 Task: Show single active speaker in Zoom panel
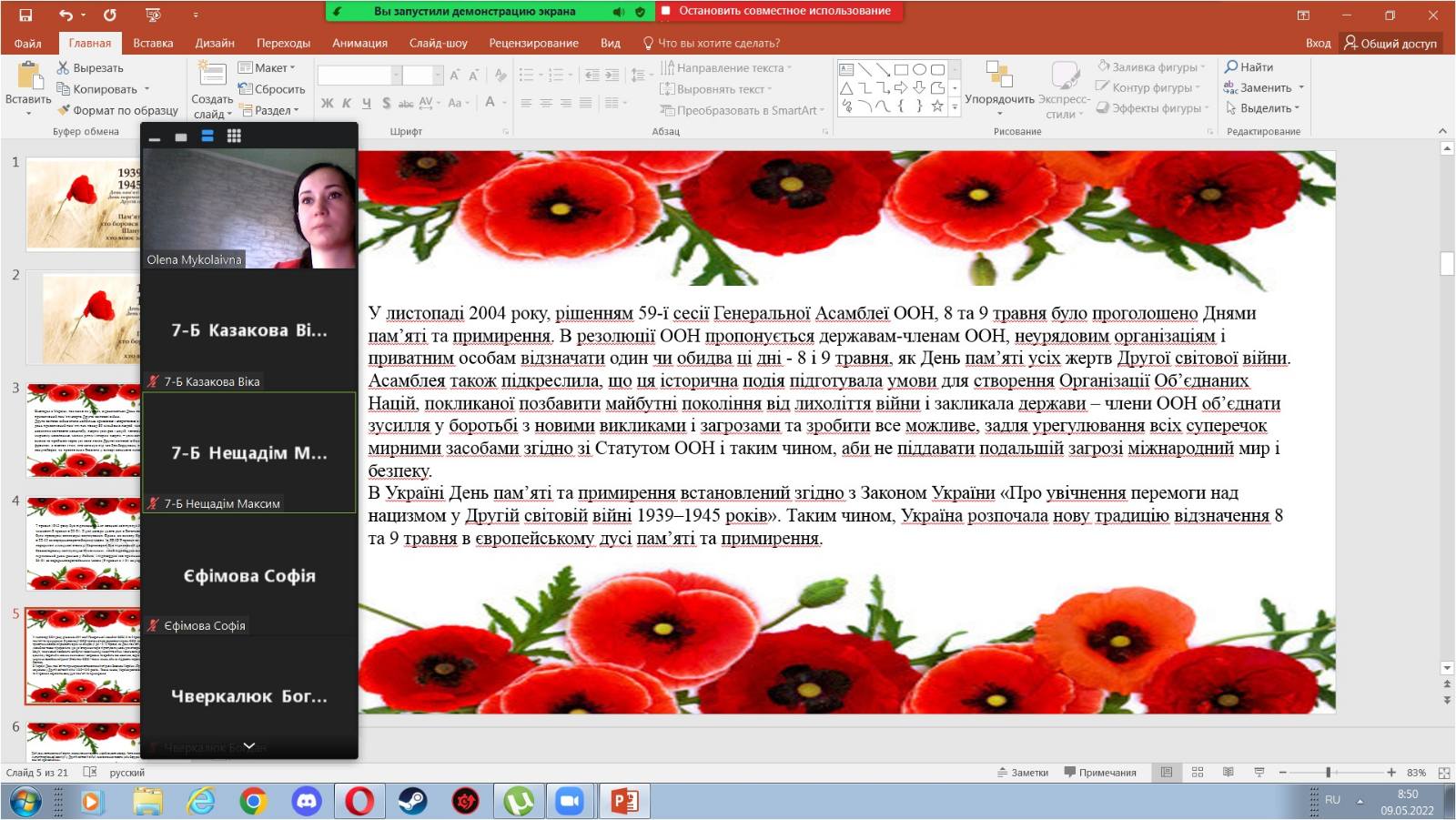[x=181, y=137]
